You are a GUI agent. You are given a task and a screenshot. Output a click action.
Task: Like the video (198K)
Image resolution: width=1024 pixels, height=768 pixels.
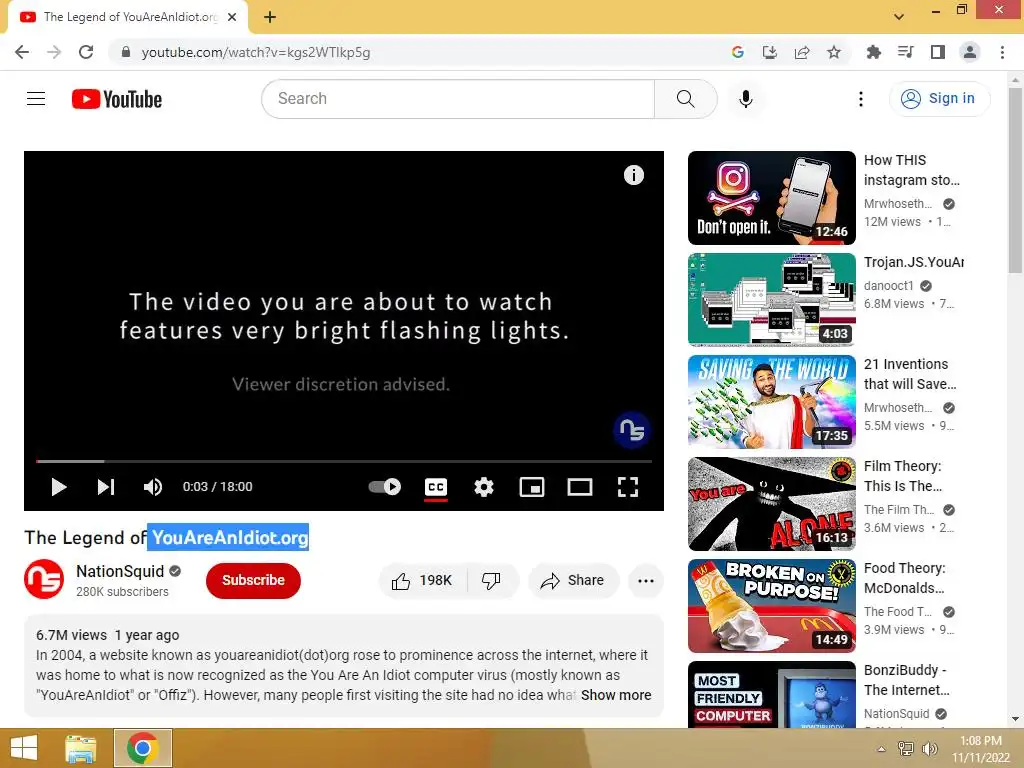click(422, 581)
